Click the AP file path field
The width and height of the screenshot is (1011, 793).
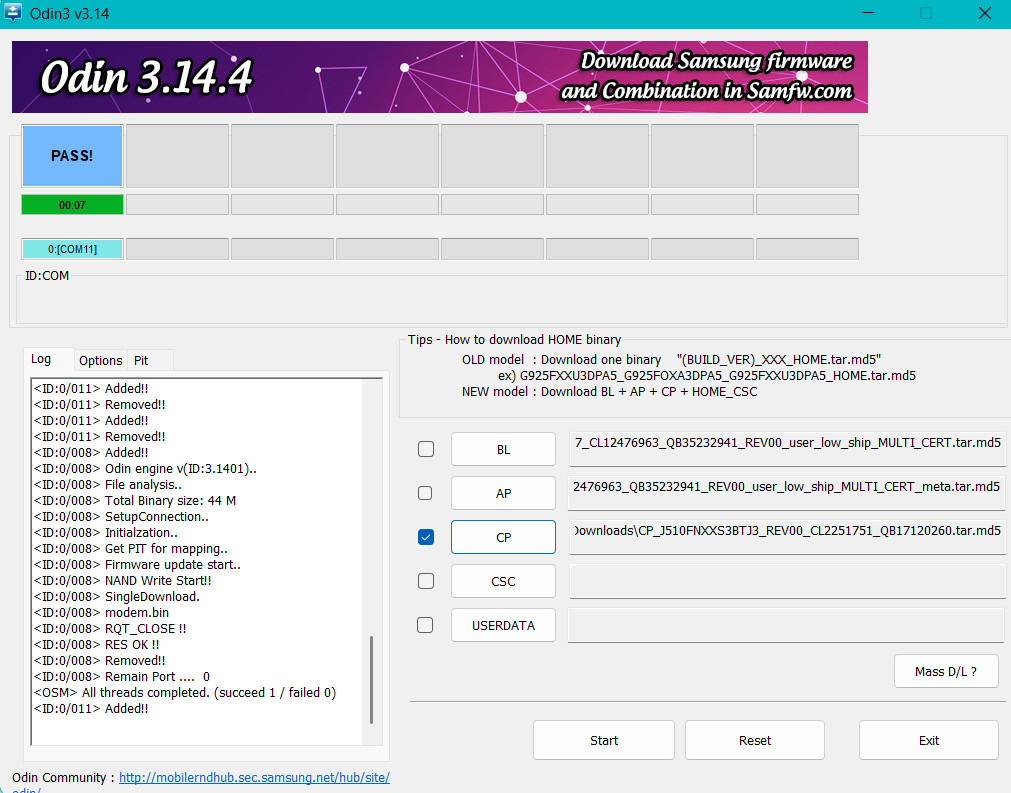[787, 492]
